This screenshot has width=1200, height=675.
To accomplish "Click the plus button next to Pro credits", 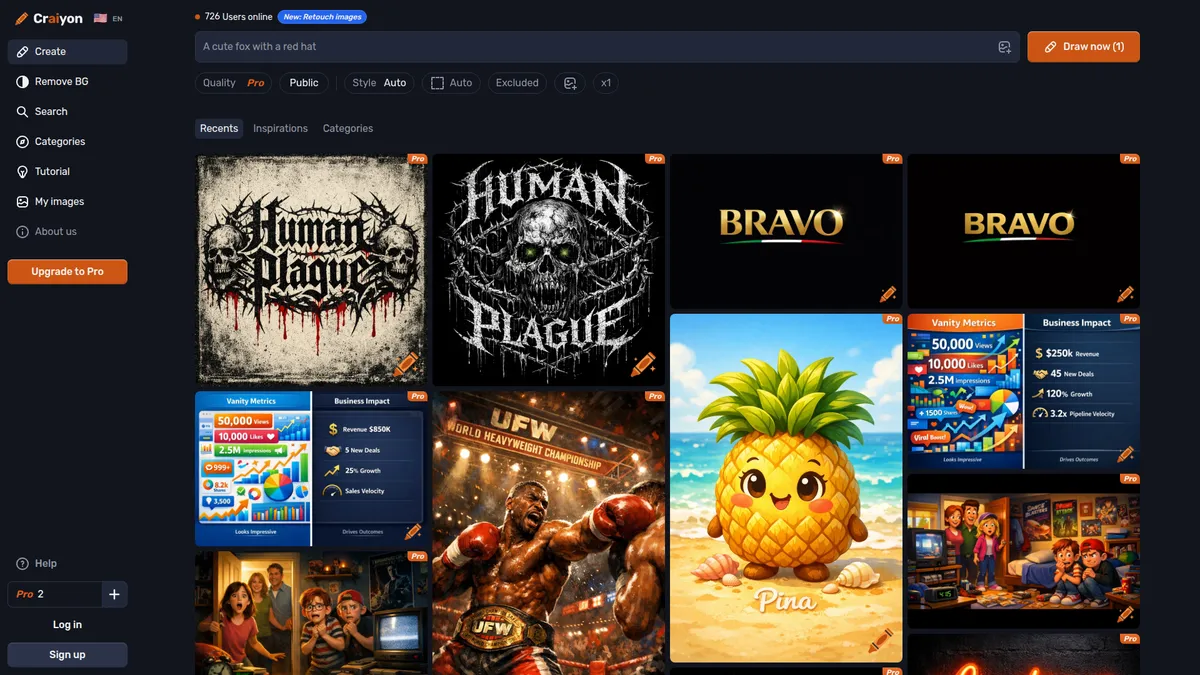I will click(x=114, y=594).
